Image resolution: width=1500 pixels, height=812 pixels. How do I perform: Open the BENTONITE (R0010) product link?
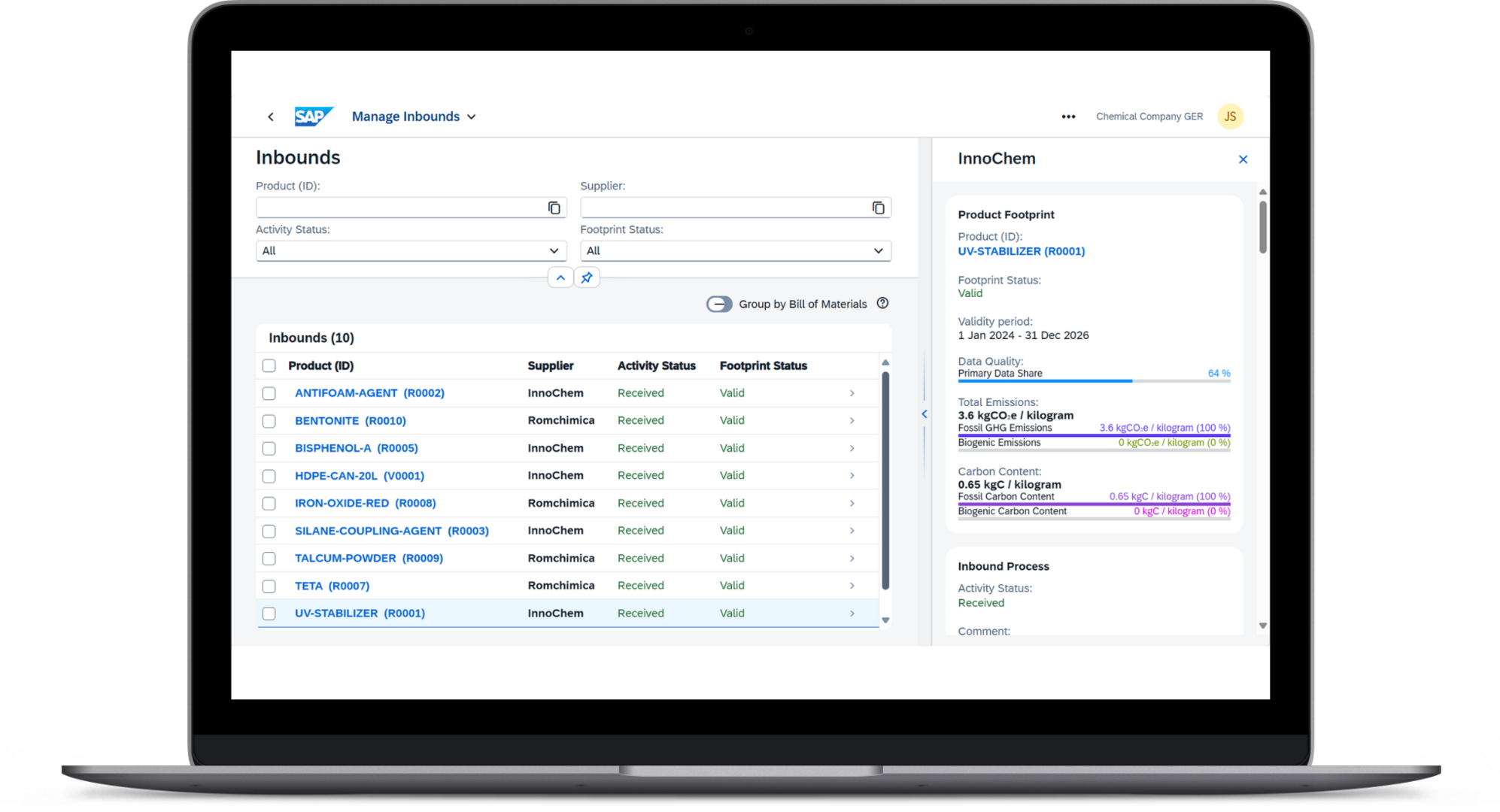pyautogui.click(x=351, y=421)
